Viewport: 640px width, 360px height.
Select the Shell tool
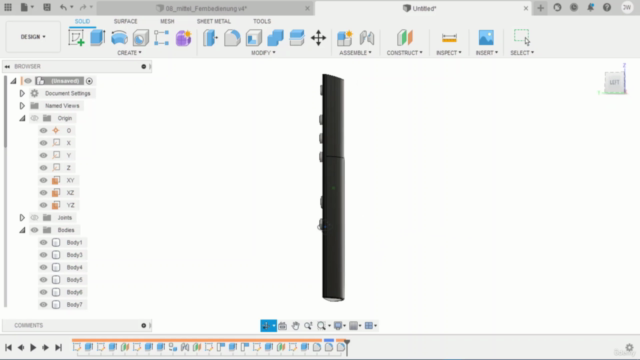253,38
